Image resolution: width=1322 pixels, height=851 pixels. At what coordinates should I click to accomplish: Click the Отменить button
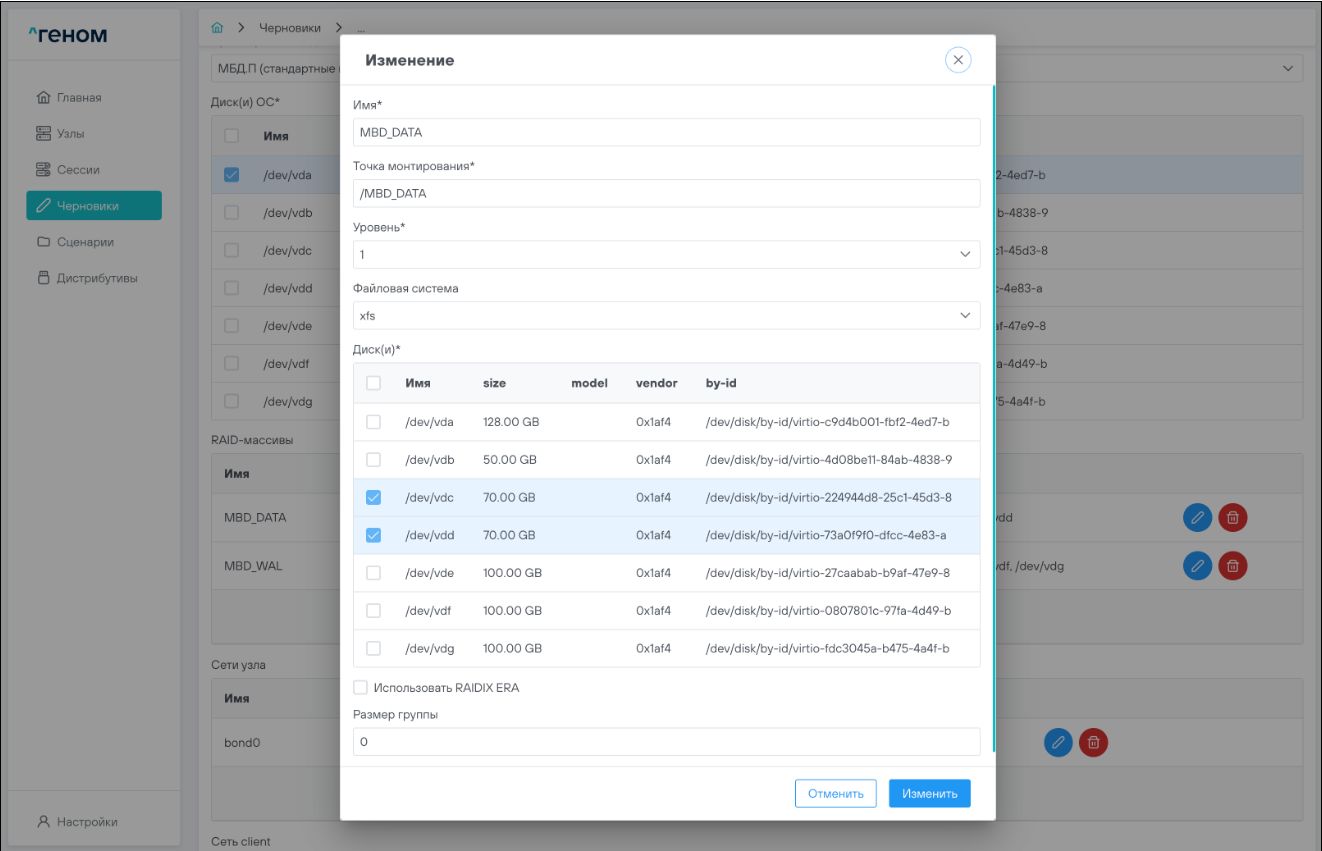pyautogui.click(x=835, y=793)
